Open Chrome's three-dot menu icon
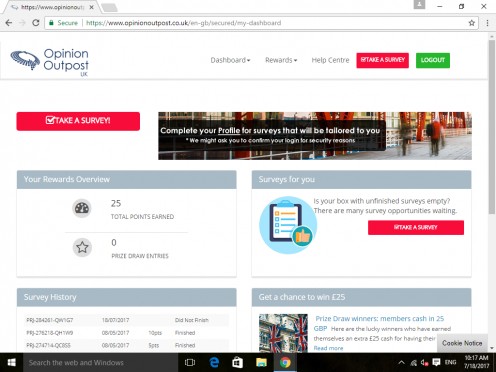Screen dimensions: 496x372 tap(487, 23)
